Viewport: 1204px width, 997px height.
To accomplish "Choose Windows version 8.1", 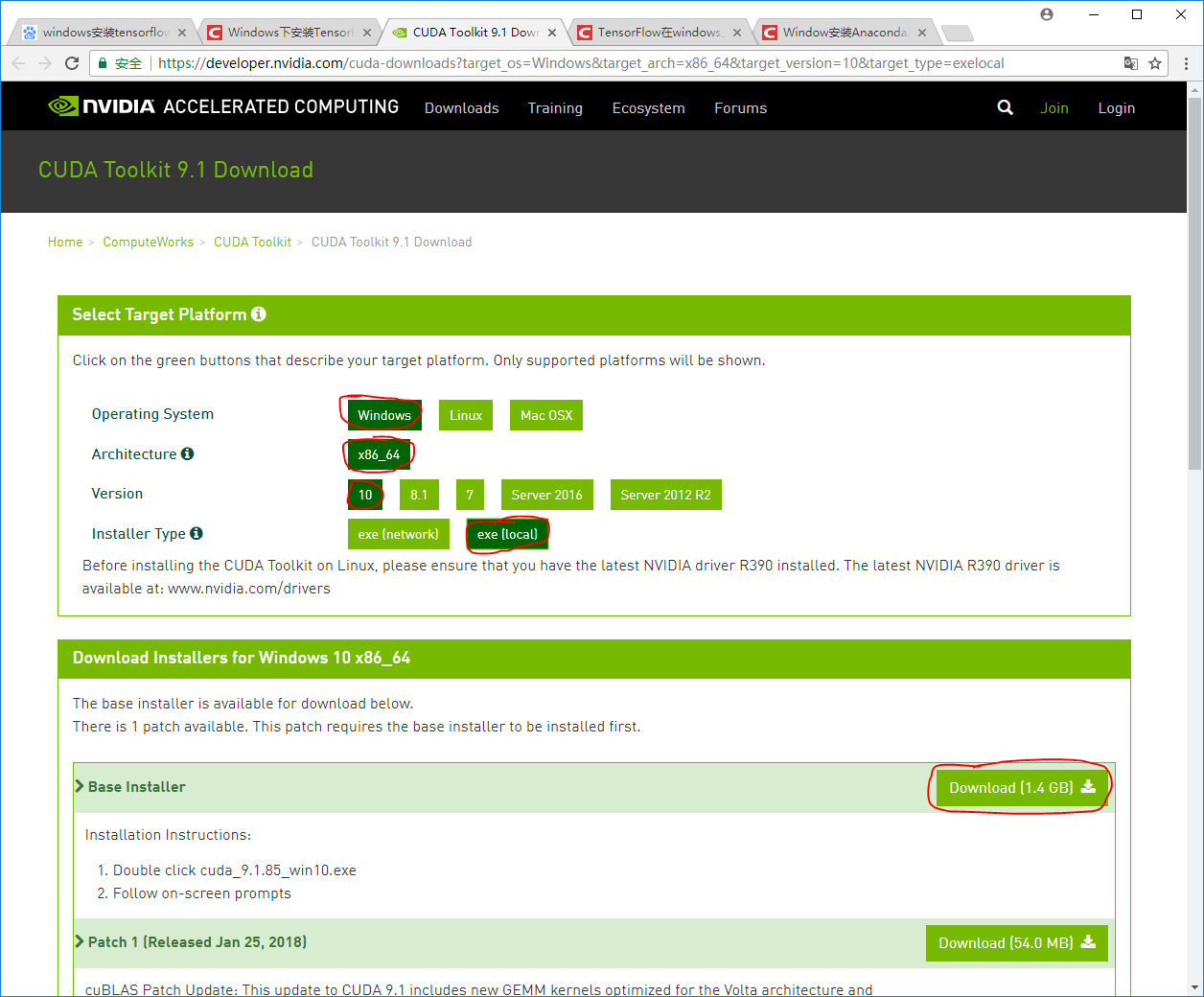I will point(419,495).
